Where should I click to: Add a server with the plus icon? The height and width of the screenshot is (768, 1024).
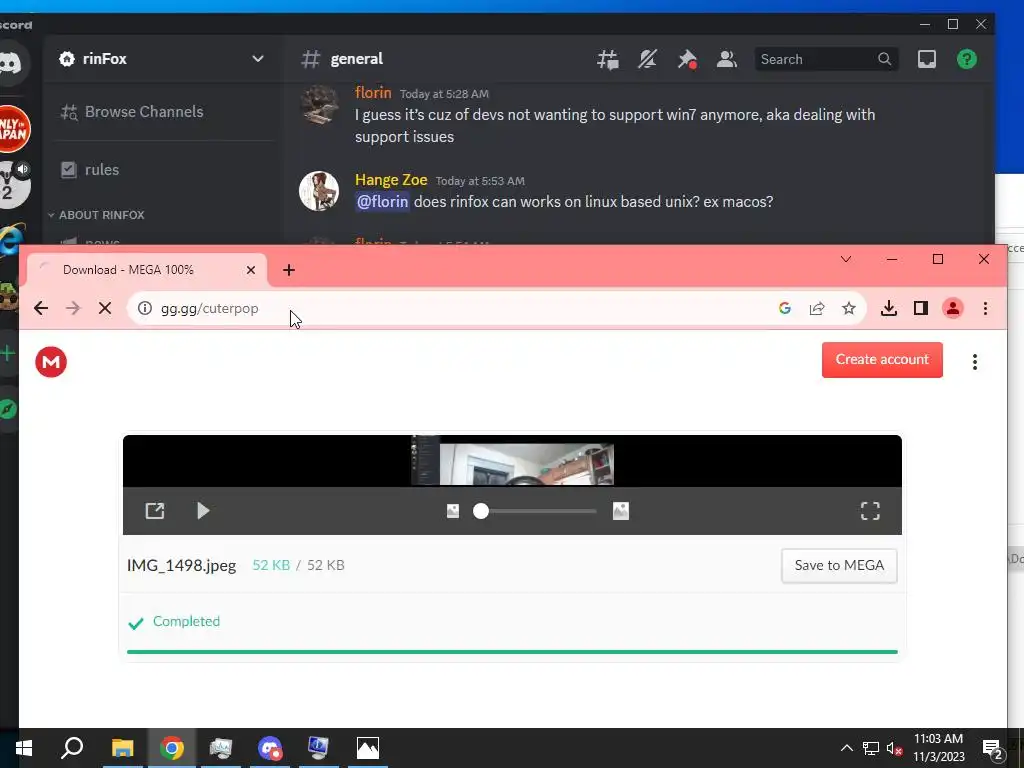pos(8,353)
